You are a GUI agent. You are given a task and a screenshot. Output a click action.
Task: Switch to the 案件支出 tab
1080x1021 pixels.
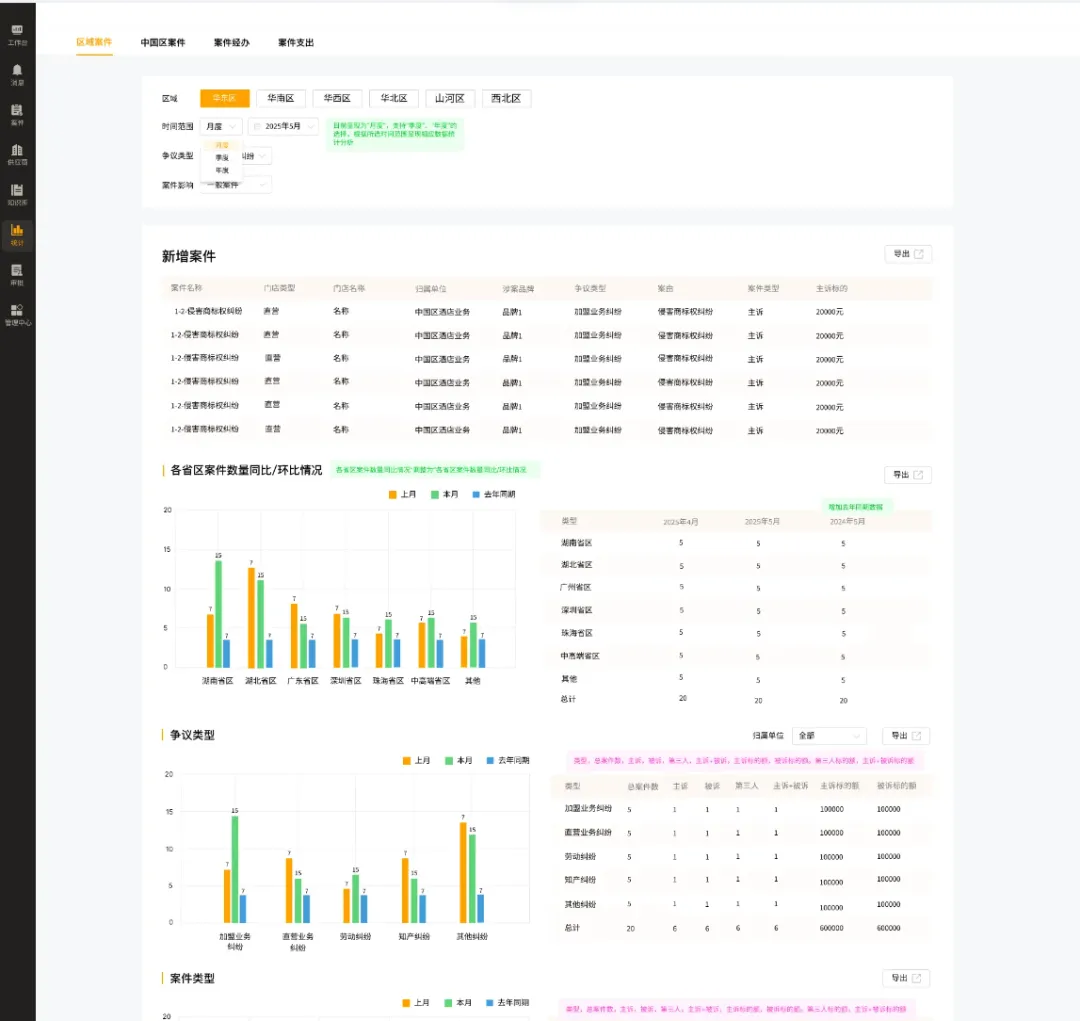click(296, 43)
